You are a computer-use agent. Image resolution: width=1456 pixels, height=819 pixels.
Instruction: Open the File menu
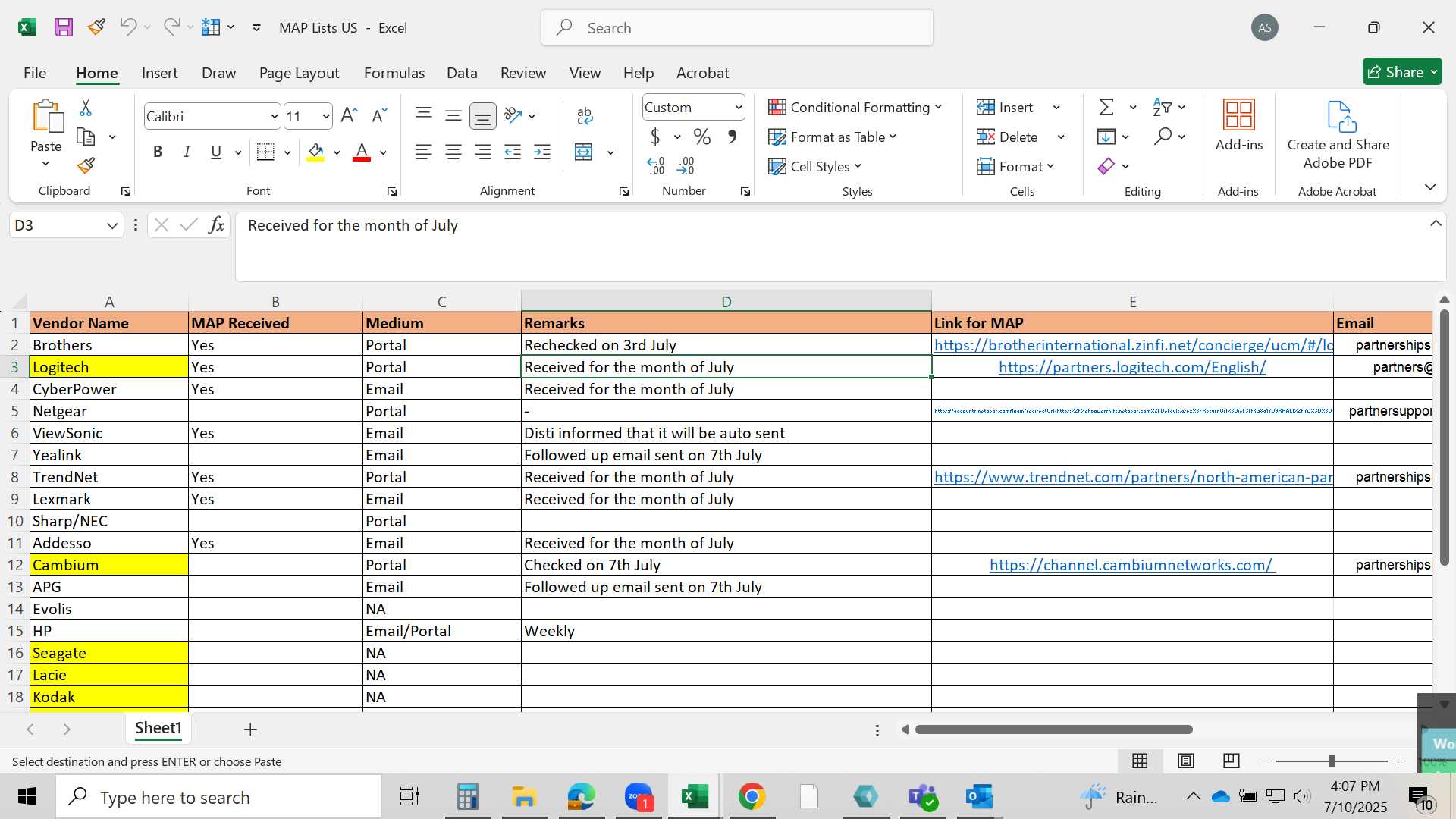point(35,73)
